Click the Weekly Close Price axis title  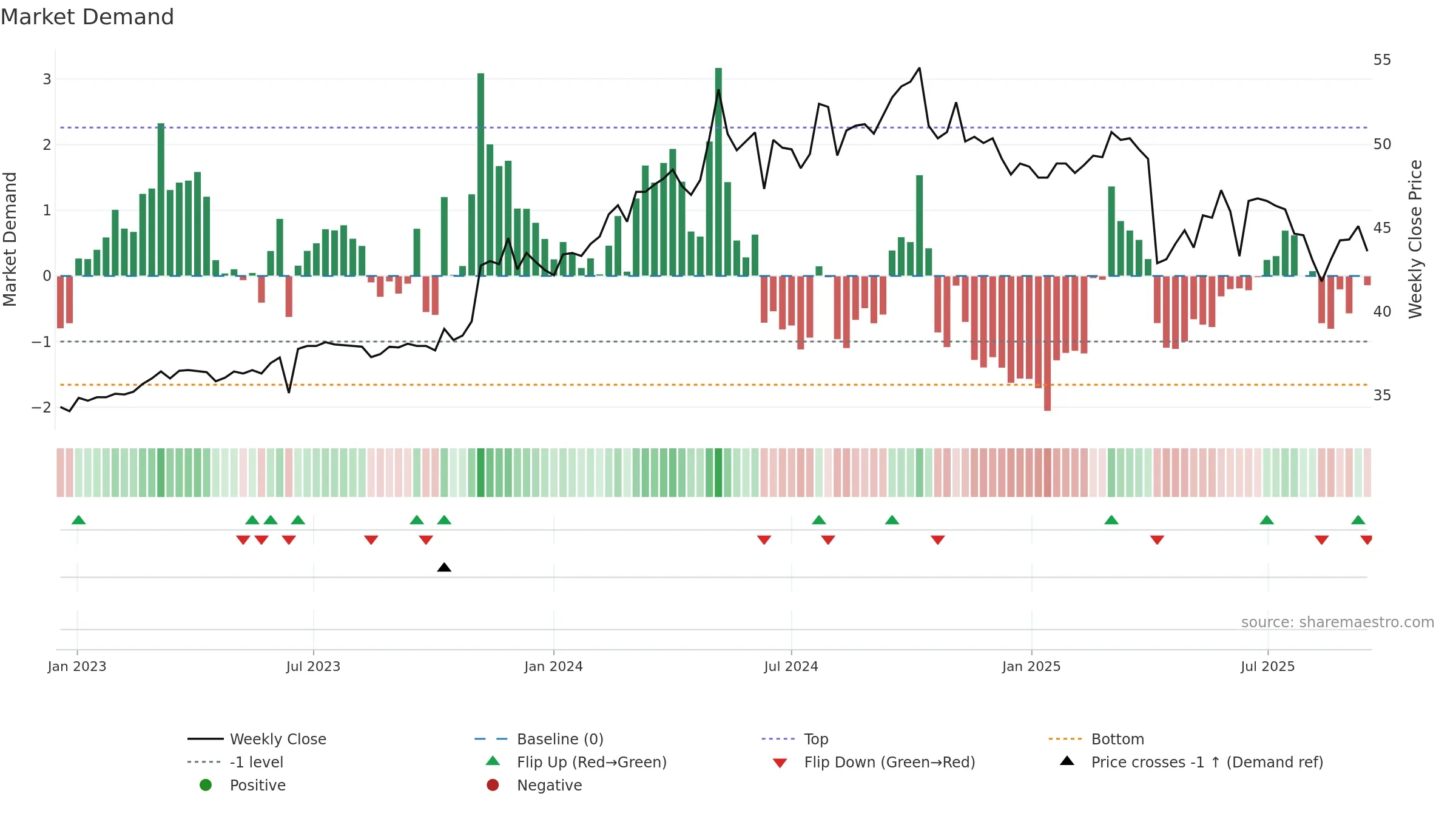(x=1415, y=239)
